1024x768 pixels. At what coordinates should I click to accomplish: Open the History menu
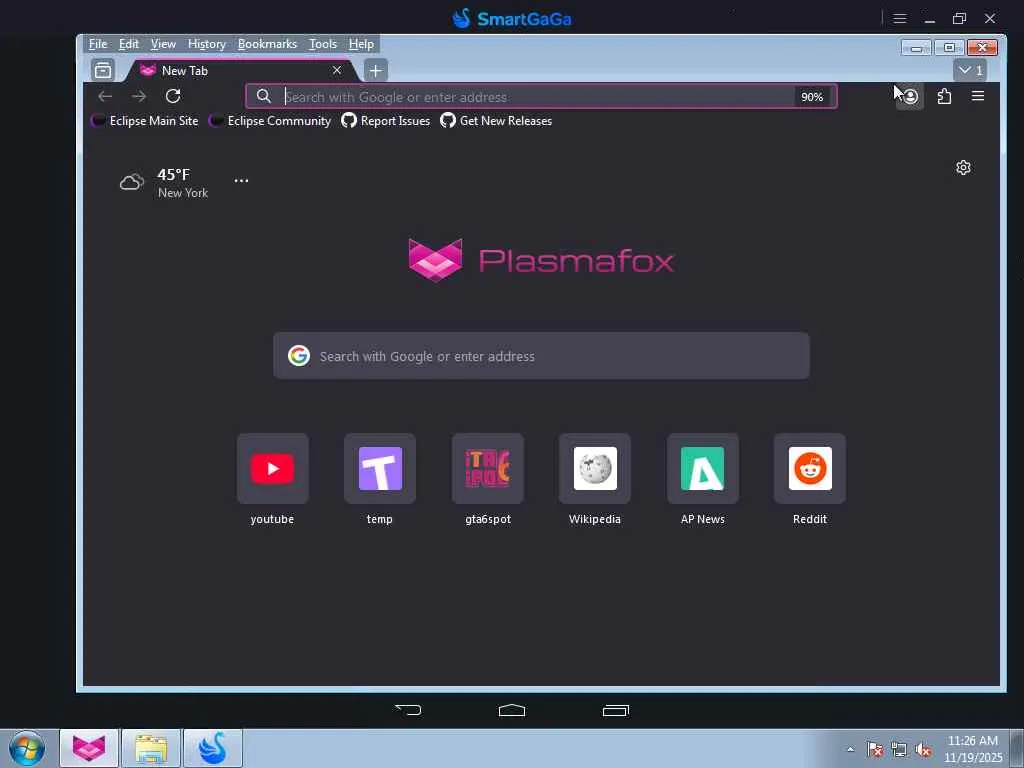click(x=206, y=44)
